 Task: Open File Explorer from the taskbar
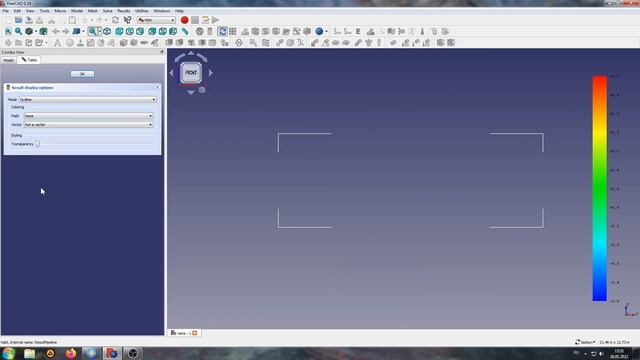[x=29, y=353]
